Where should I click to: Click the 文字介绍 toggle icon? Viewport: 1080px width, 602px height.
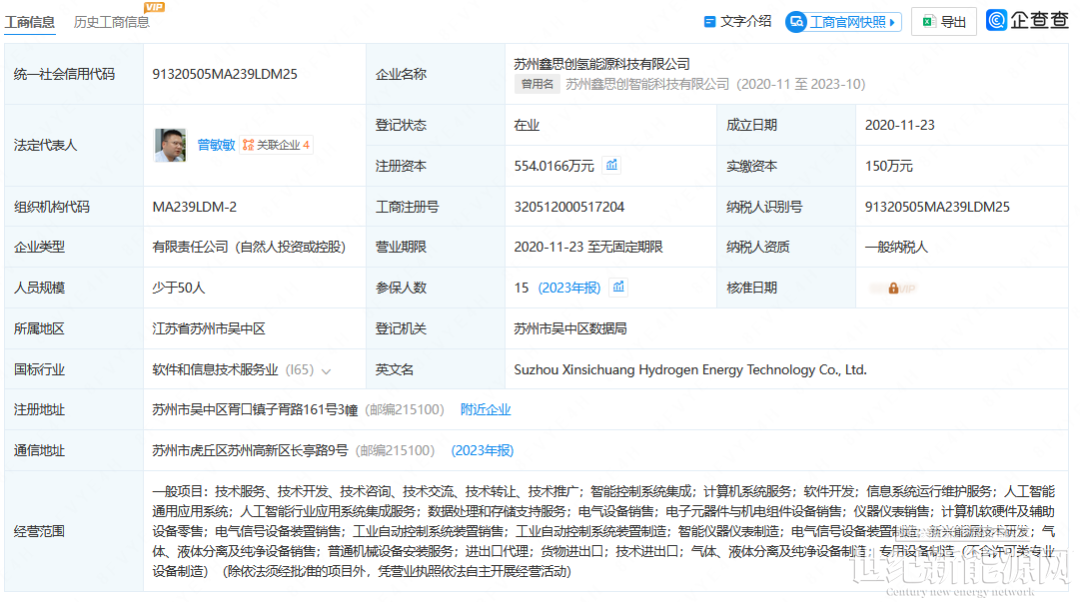click(710, 21)
